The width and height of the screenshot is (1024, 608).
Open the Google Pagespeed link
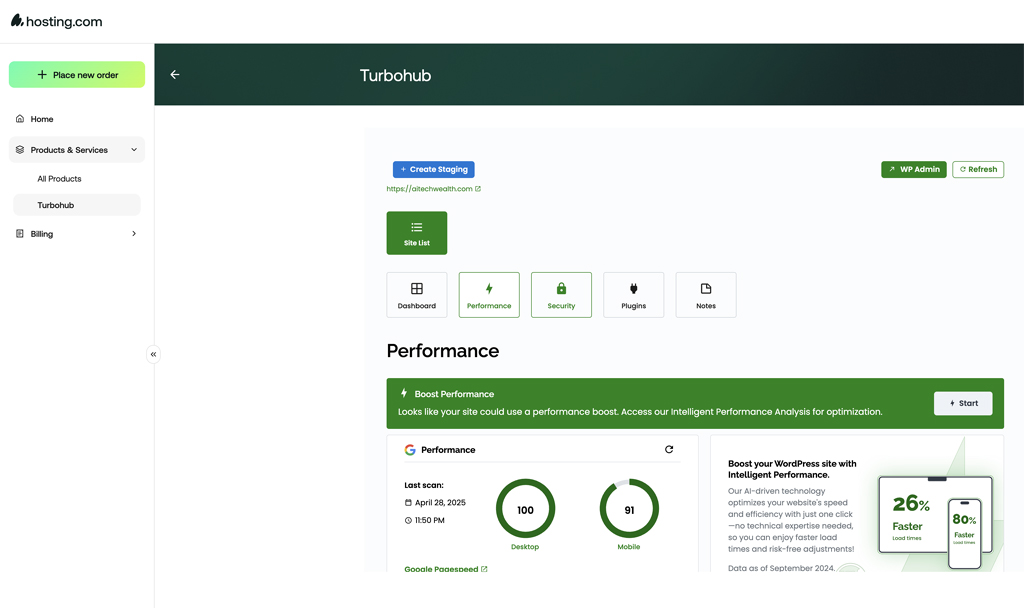pyautogui.click(x=441, y=569)
